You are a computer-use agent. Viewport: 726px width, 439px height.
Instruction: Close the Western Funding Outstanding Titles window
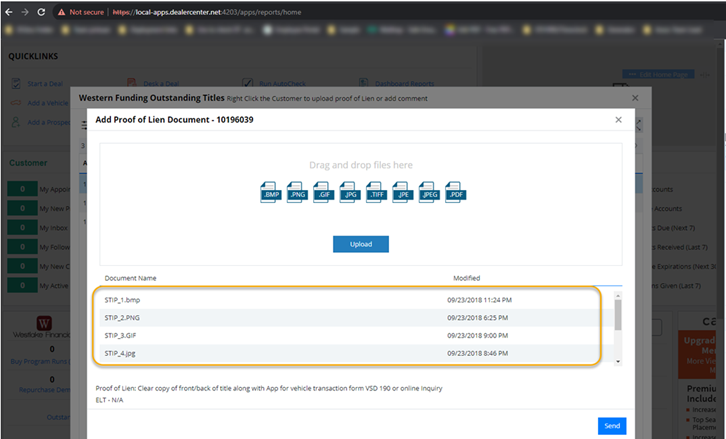(635, 98)
